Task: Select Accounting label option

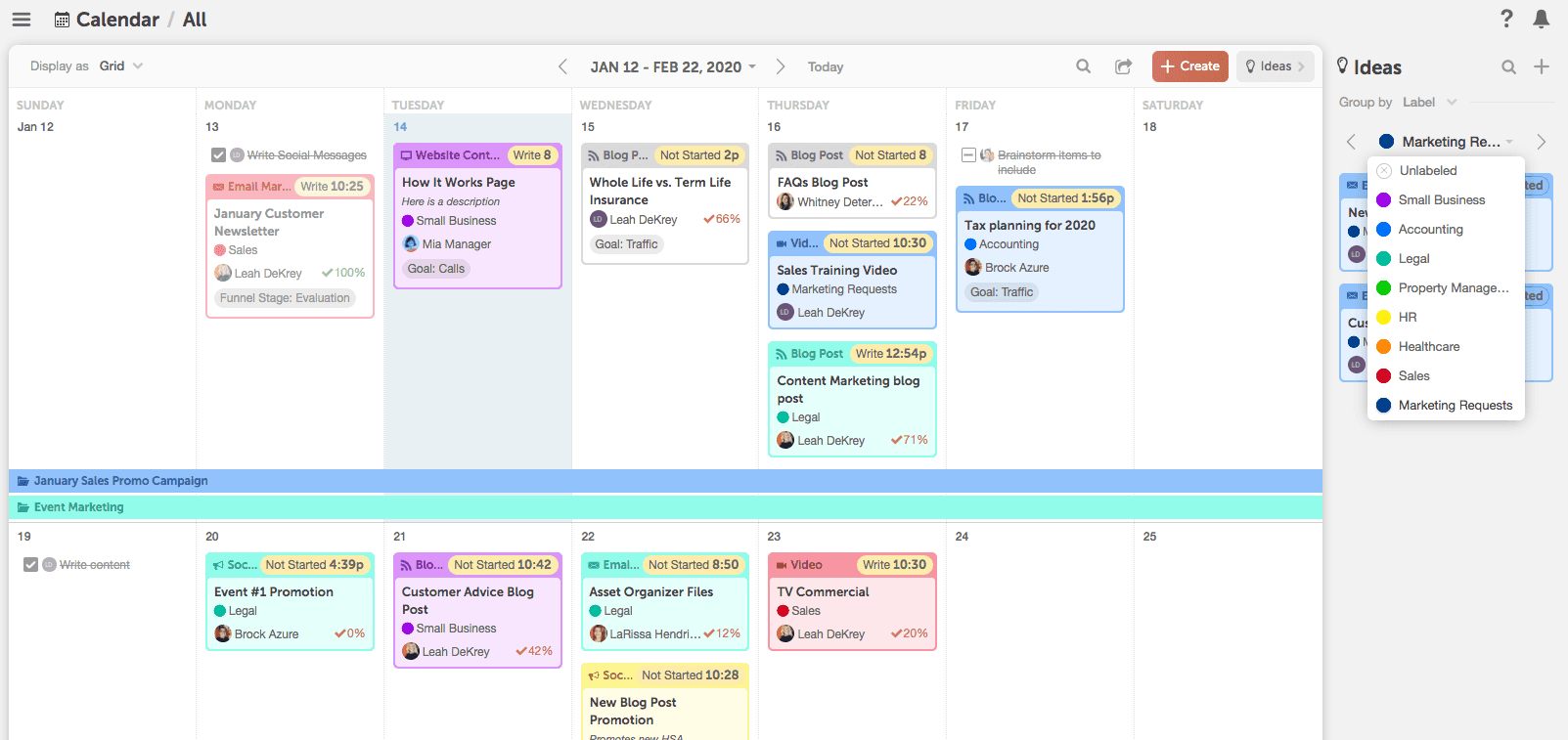Action: 1446,229
